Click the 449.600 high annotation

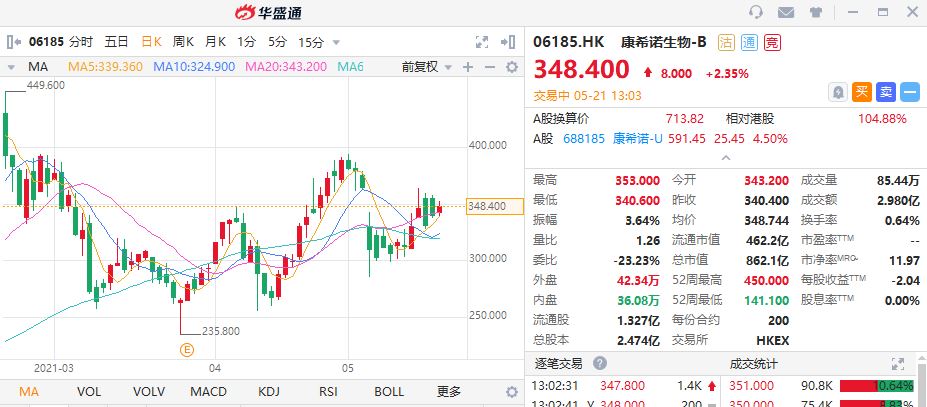[46, 85]
